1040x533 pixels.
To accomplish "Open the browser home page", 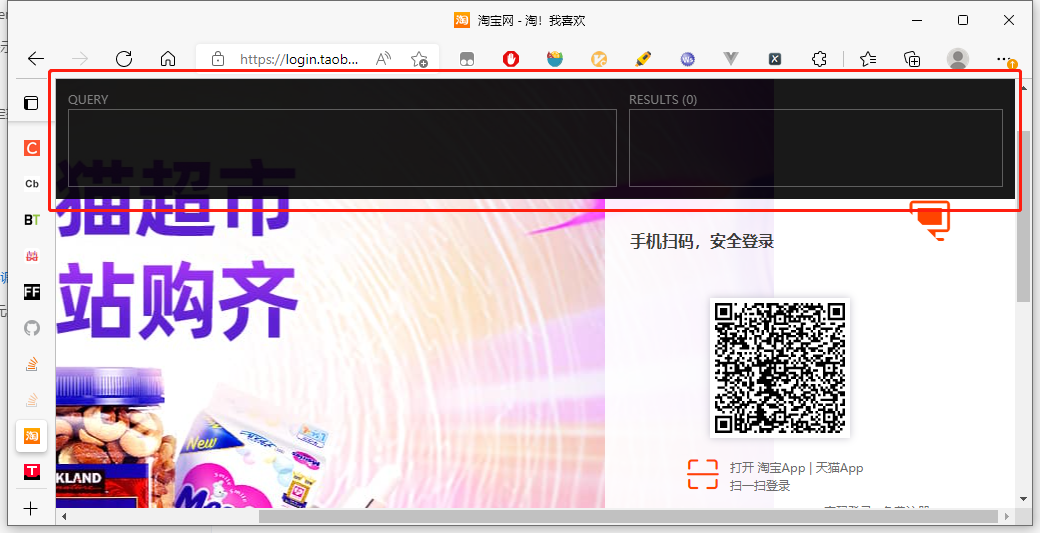I will coord(168,59).
